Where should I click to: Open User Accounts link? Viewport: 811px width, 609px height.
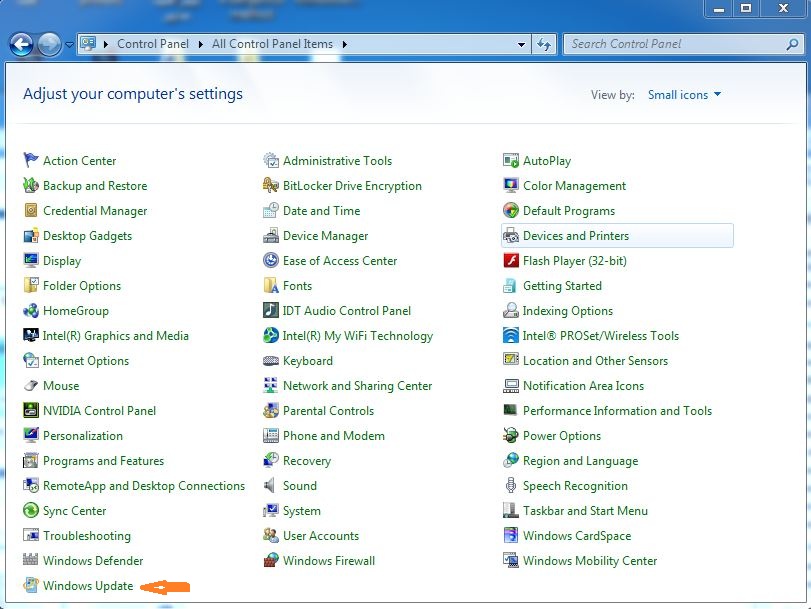[321, 536]
